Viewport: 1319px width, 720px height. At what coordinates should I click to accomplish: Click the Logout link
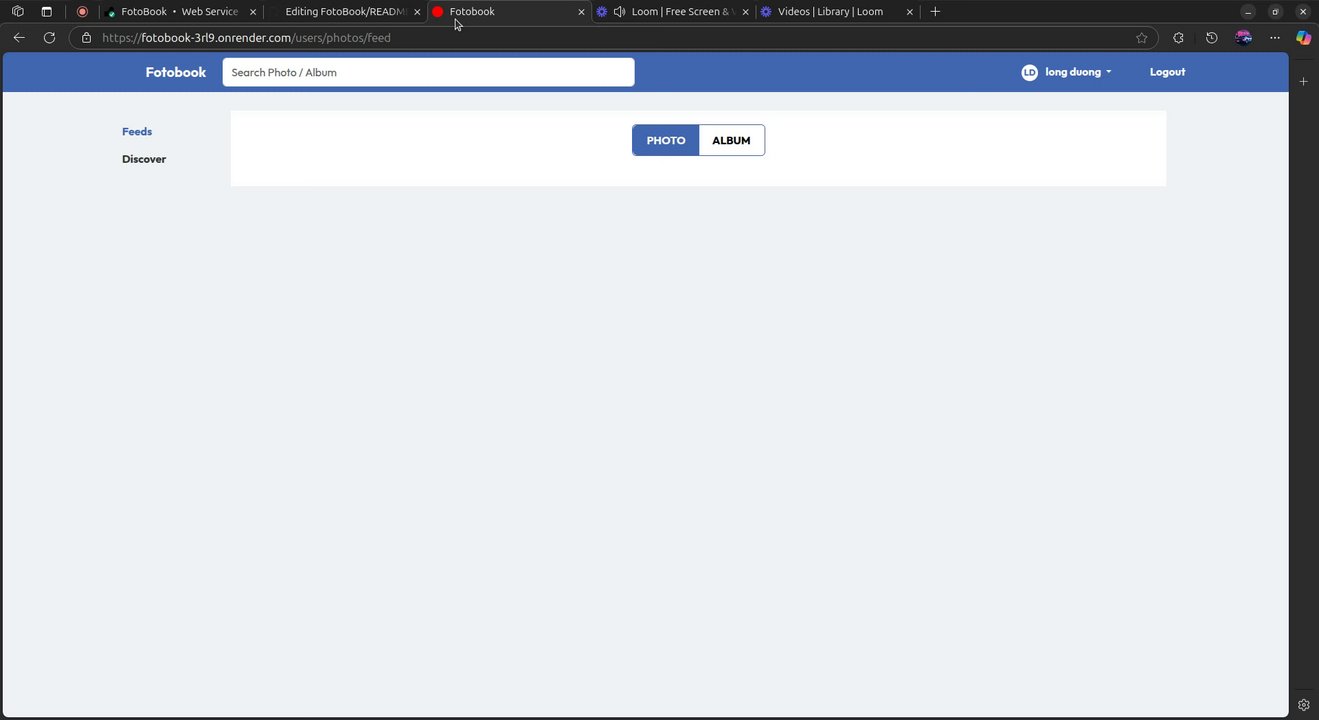pyautogui.click(x=1167, y=72)
